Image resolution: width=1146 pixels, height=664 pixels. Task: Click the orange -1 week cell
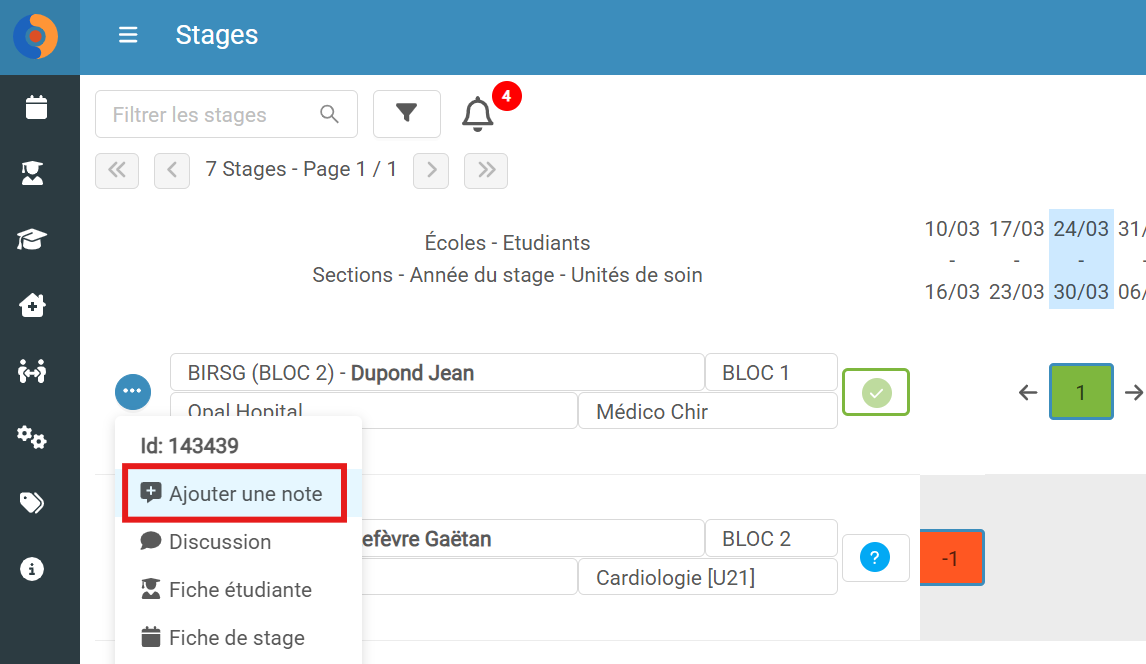coord(952,558)
